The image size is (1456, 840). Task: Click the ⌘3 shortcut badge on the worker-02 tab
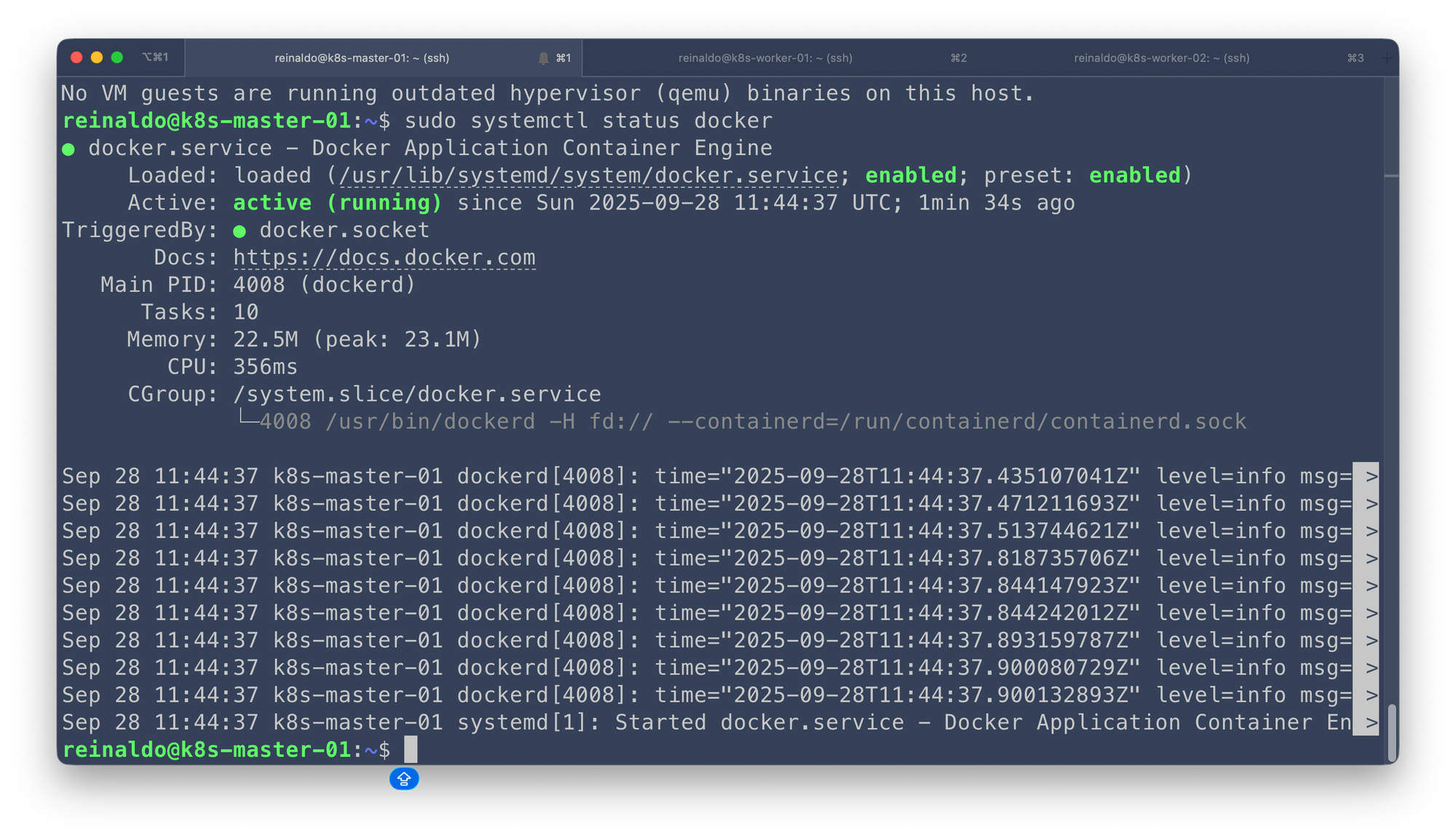1355,58
